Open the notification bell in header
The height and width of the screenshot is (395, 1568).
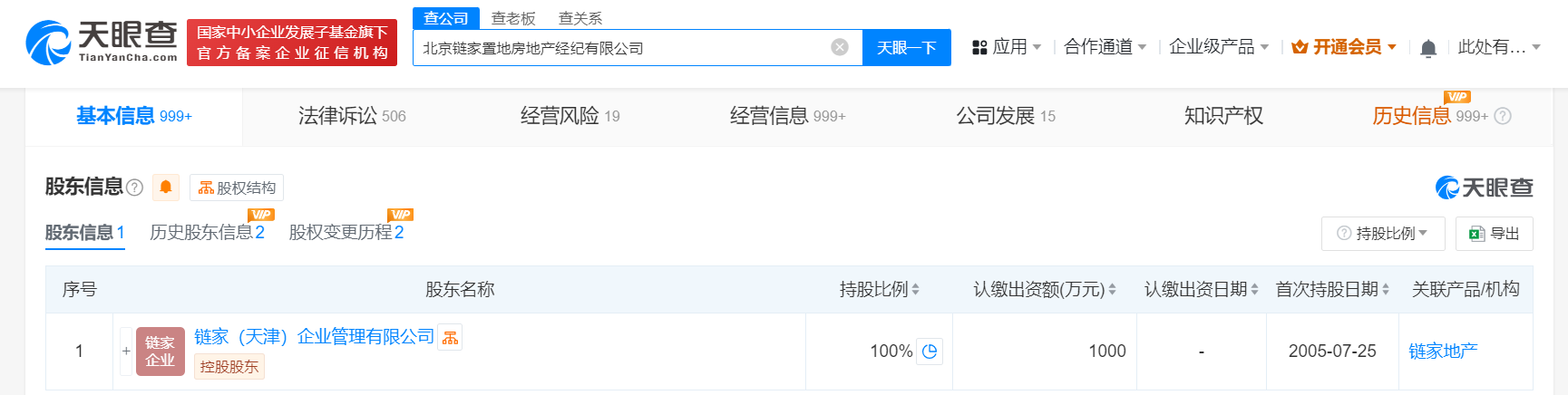pos(1428,48)
